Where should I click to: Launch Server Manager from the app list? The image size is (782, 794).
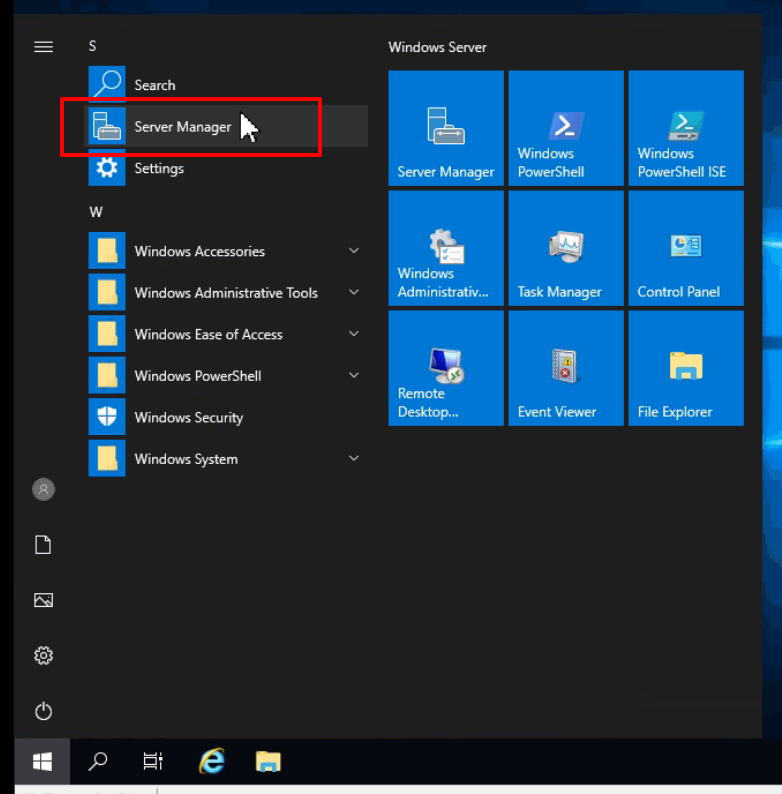pyautogui.click(x=227, y=126)
